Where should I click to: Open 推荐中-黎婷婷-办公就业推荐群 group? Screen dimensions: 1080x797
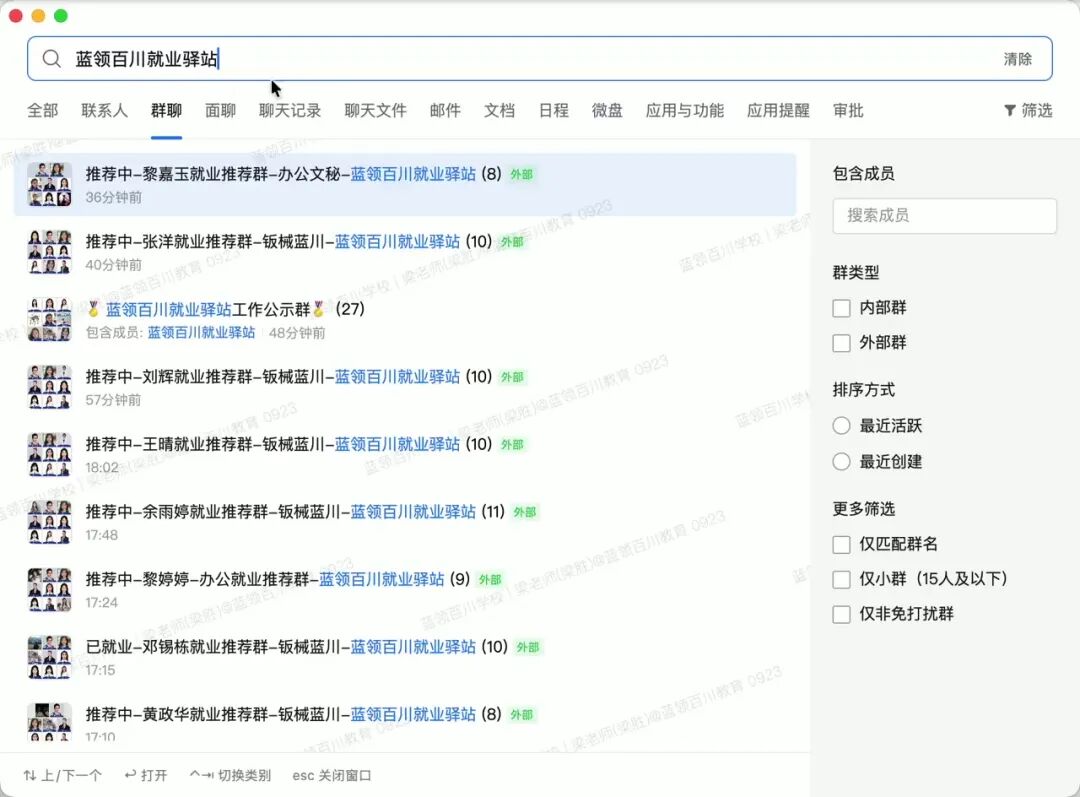405,590
